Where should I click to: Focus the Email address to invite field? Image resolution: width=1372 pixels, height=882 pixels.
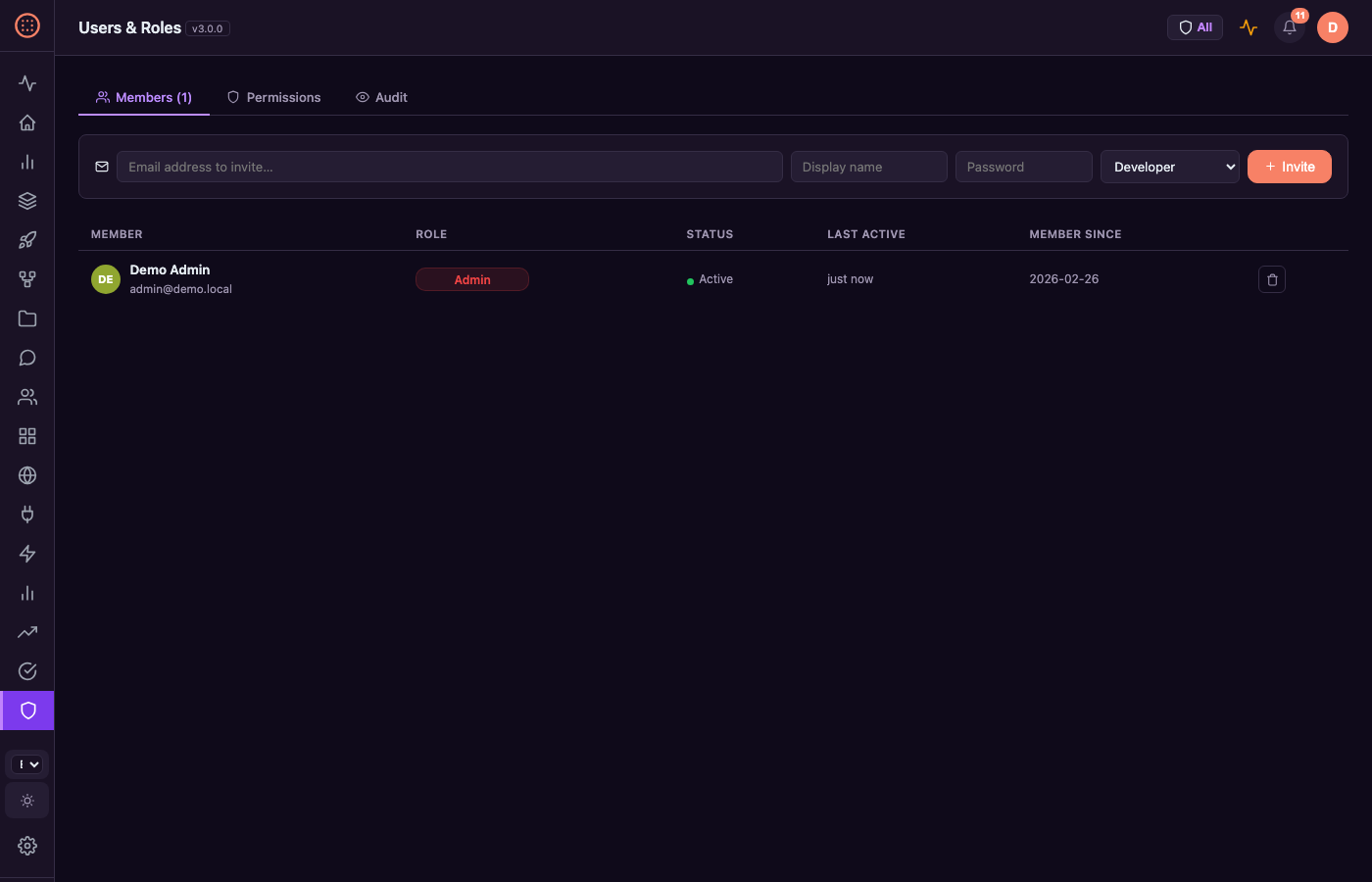click(x=449, y=167)
